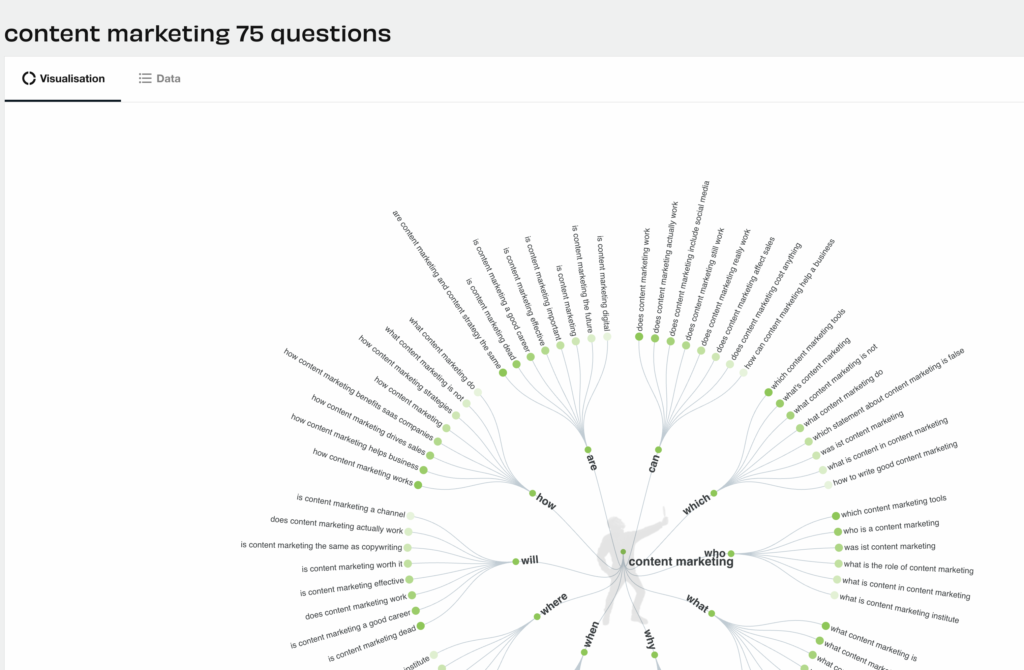Open 'does content marketing work' question at top
Screen dimensions: 1024x670
[x=643, y=279]
